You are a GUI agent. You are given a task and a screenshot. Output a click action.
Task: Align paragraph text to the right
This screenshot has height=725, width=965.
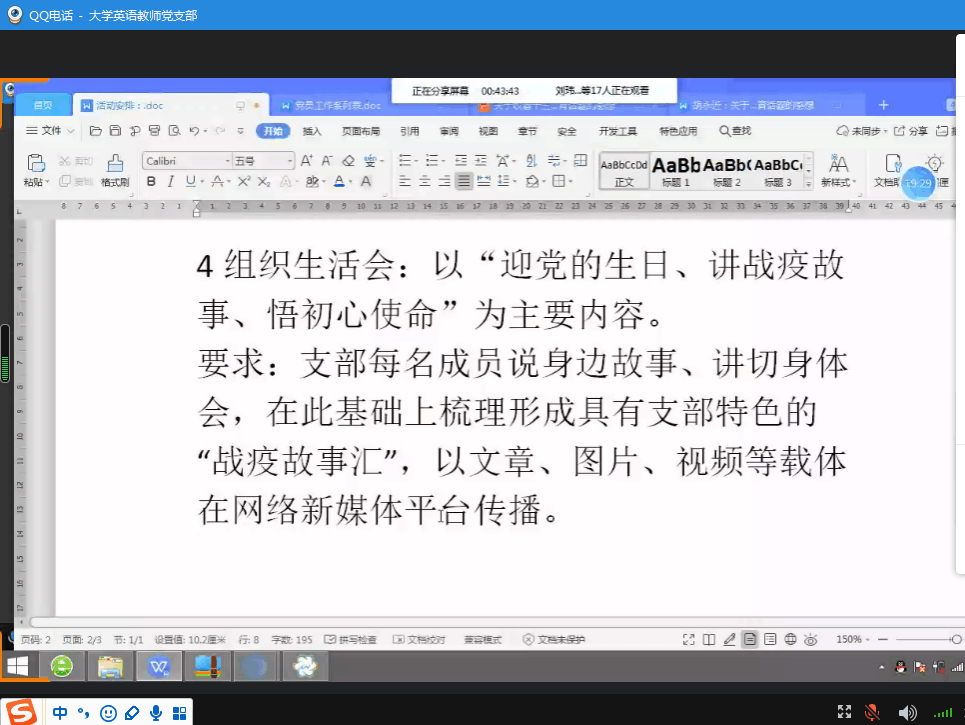click(x=444, y=182)
